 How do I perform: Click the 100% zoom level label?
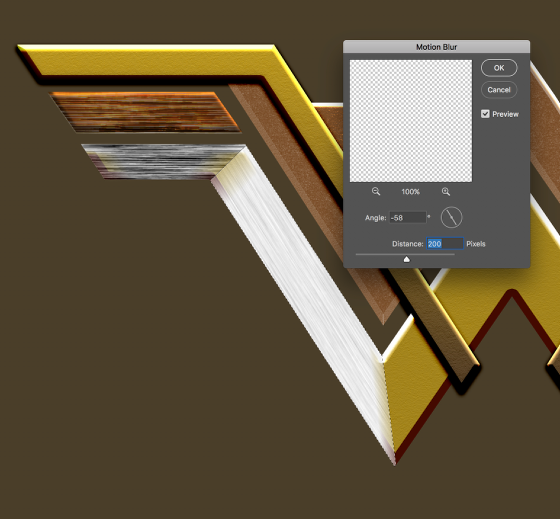pyautogui.click(x=410, y=192)
